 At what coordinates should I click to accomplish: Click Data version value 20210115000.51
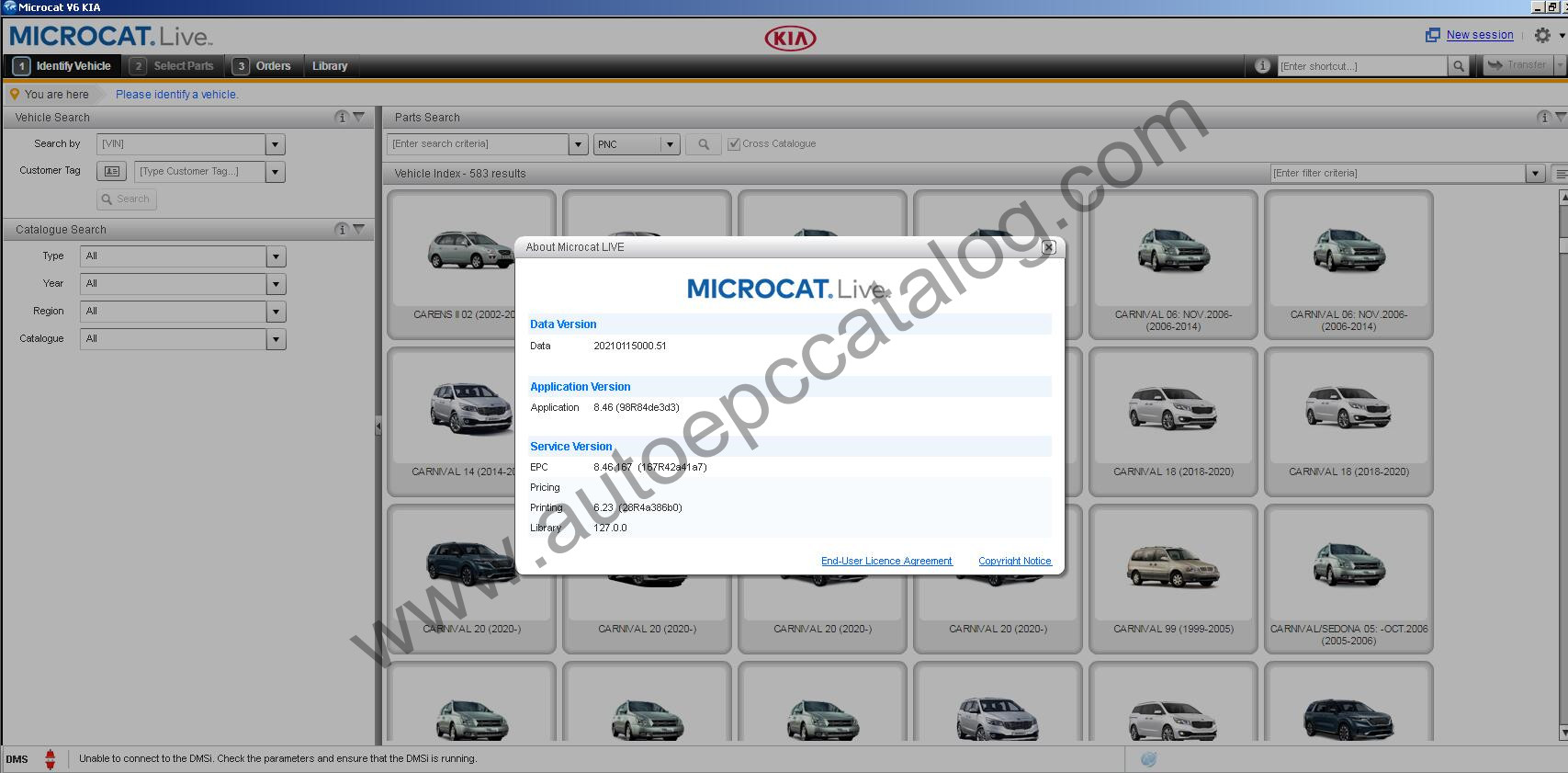(x=630, y=346)
